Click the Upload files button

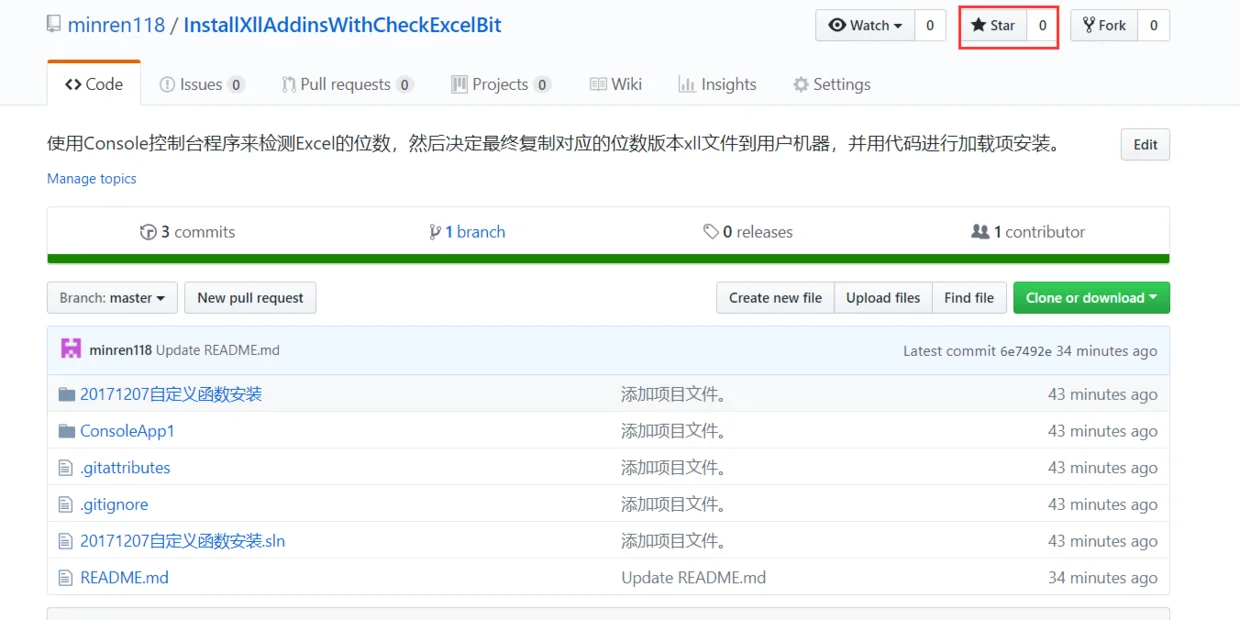[x=883, y=298]
